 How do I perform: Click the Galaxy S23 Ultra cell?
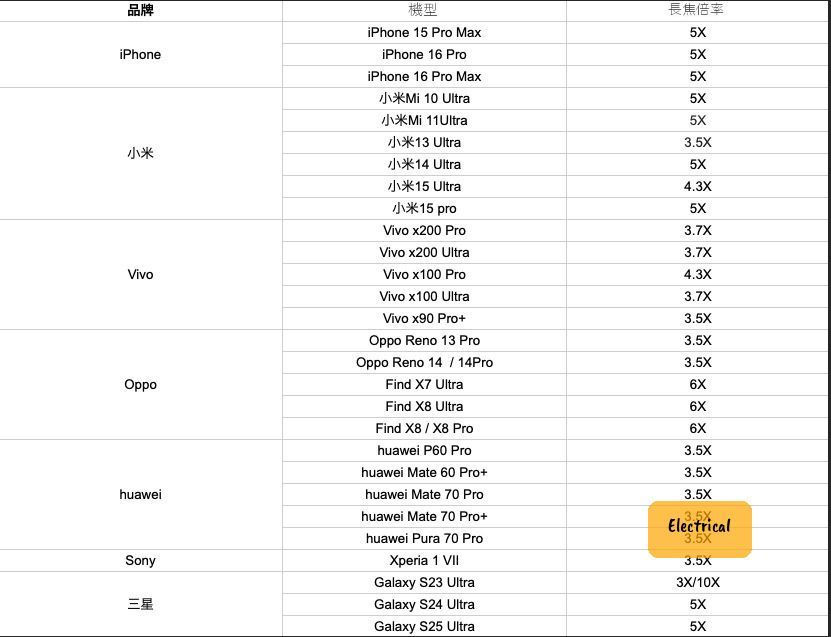pos(424,582)
